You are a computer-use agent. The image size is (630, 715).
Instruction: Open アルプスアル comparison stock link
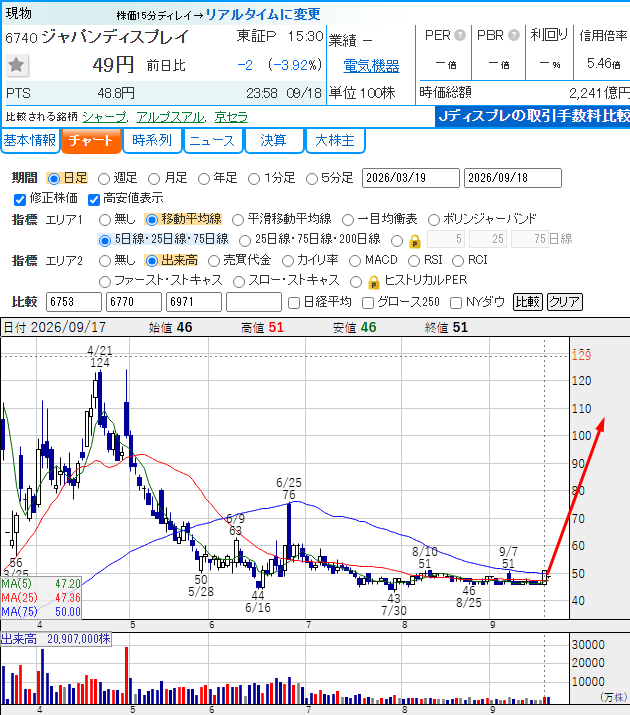170,117
